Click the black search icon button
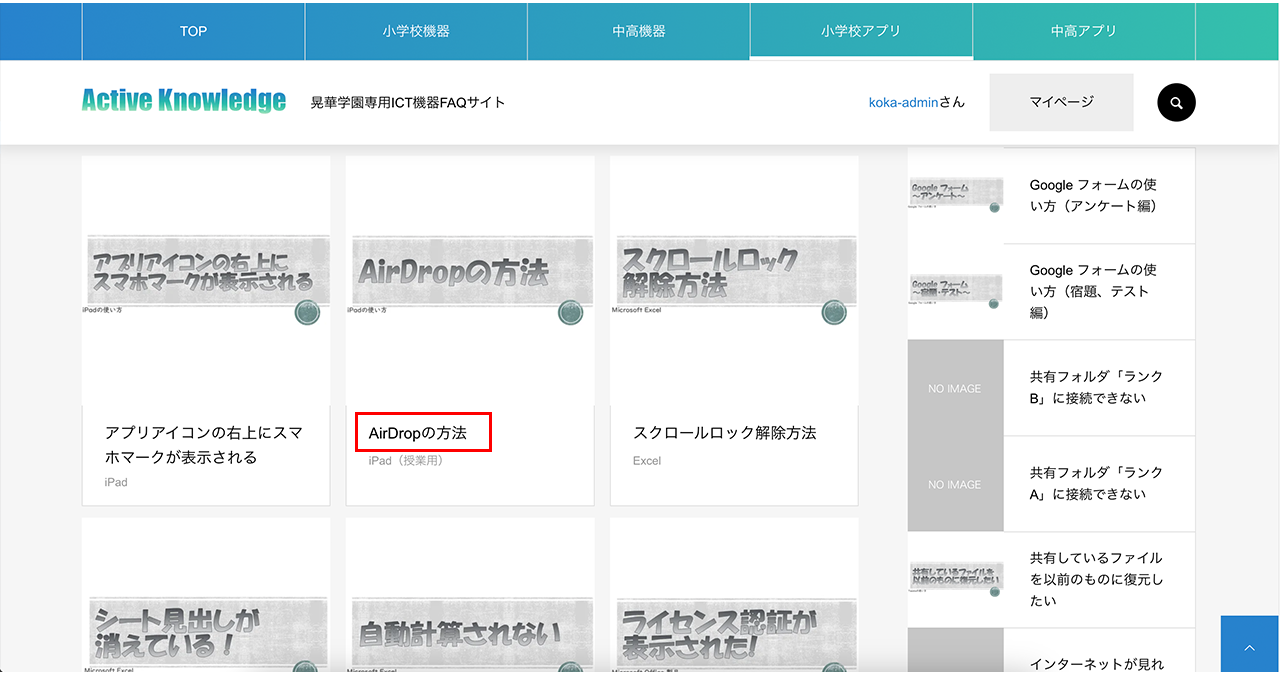The image size is (1280, 675). (x=1176, y=102)
